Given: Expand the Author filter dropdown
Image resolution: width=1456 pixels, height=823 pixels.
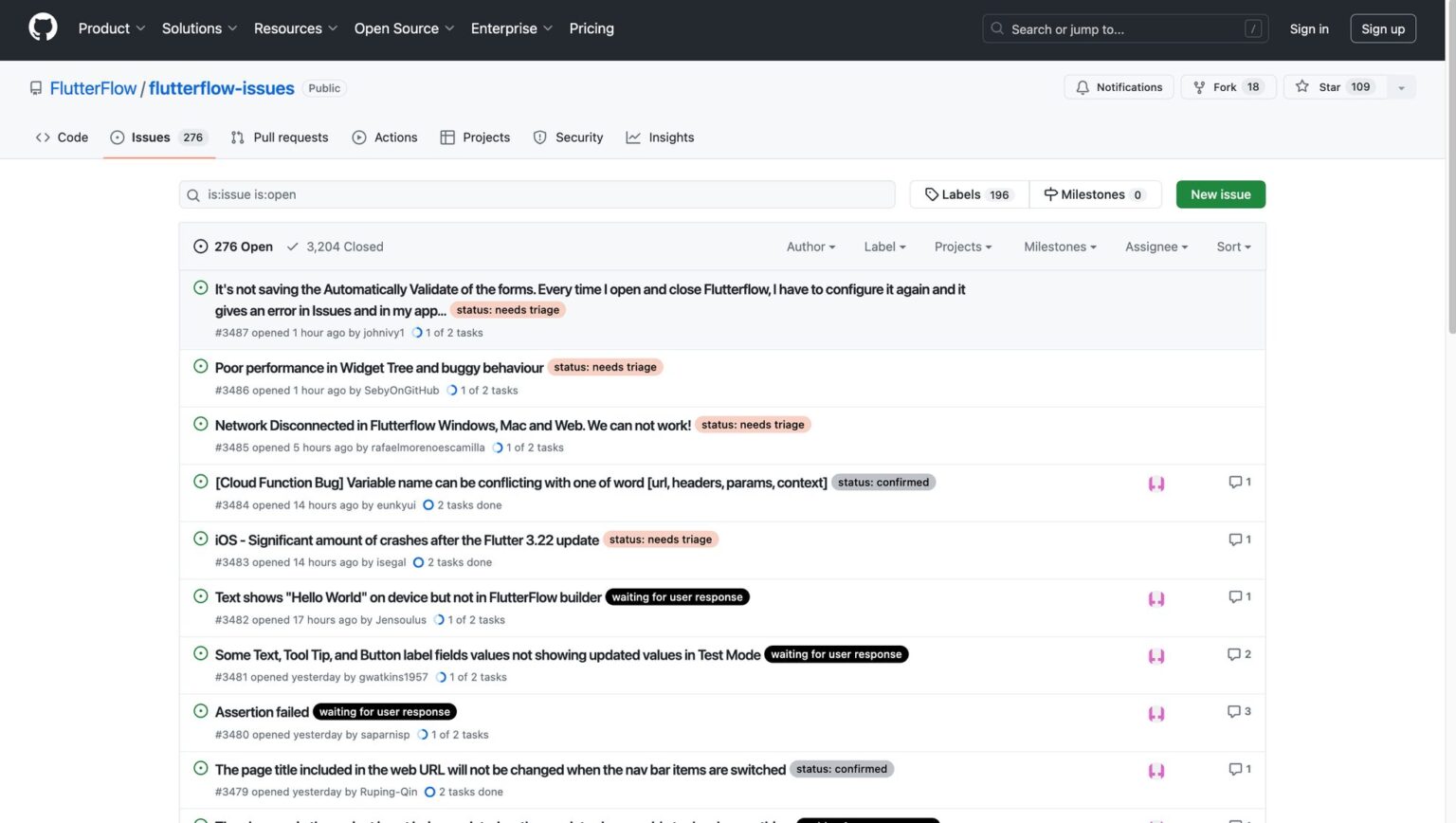Looking at the screenshot, I should [810, 247].
